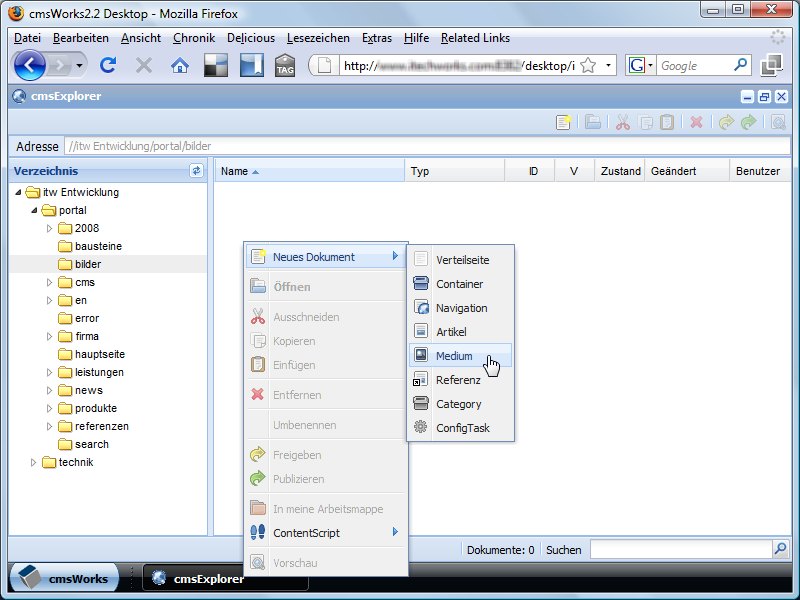
Task: Click the TAG toolbar icon
Action: (x=285, y=66)
